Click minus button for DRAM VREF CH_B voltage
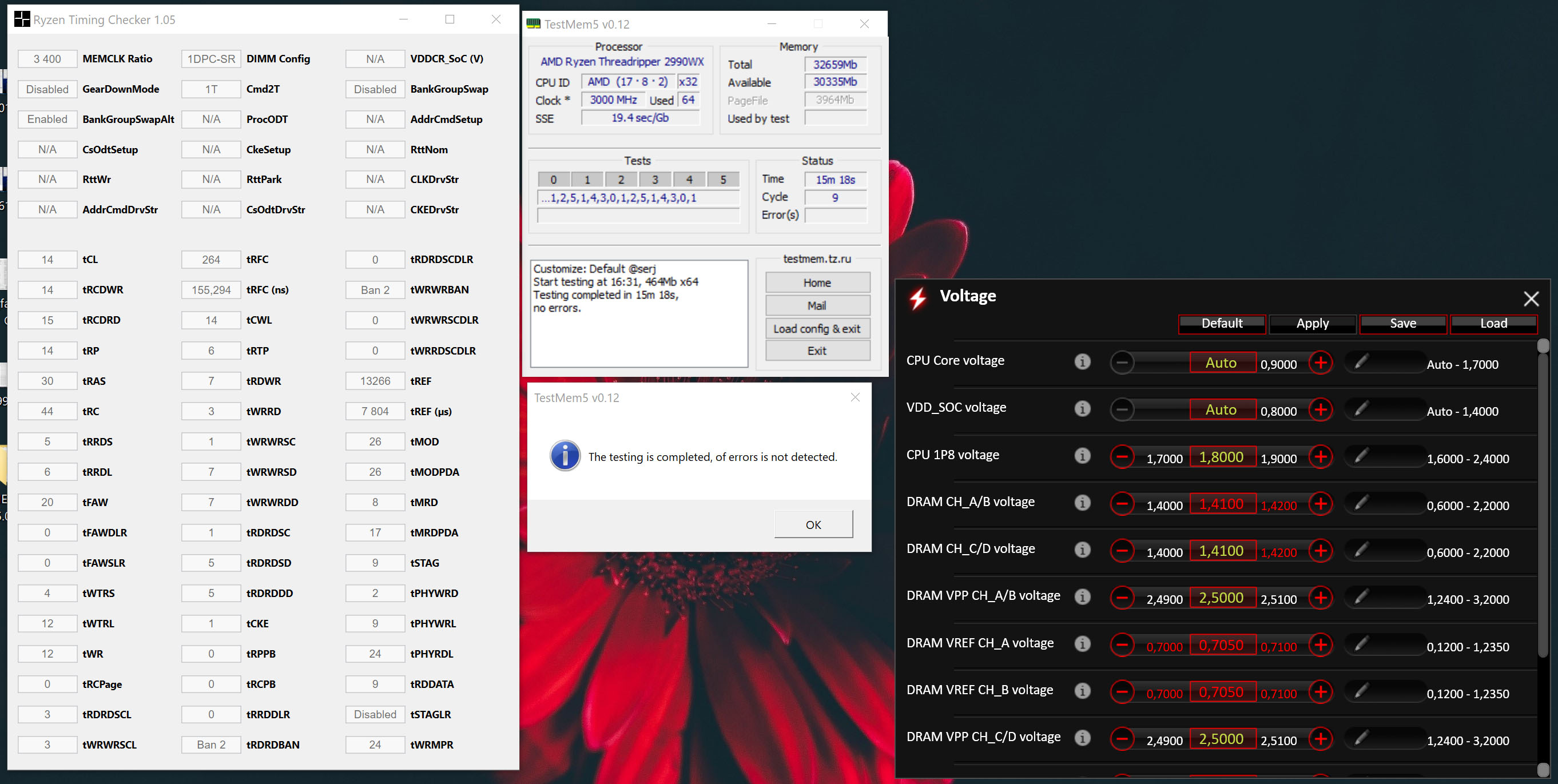The height and width of the screenshot is (784, 1558). pos(1122,691)
